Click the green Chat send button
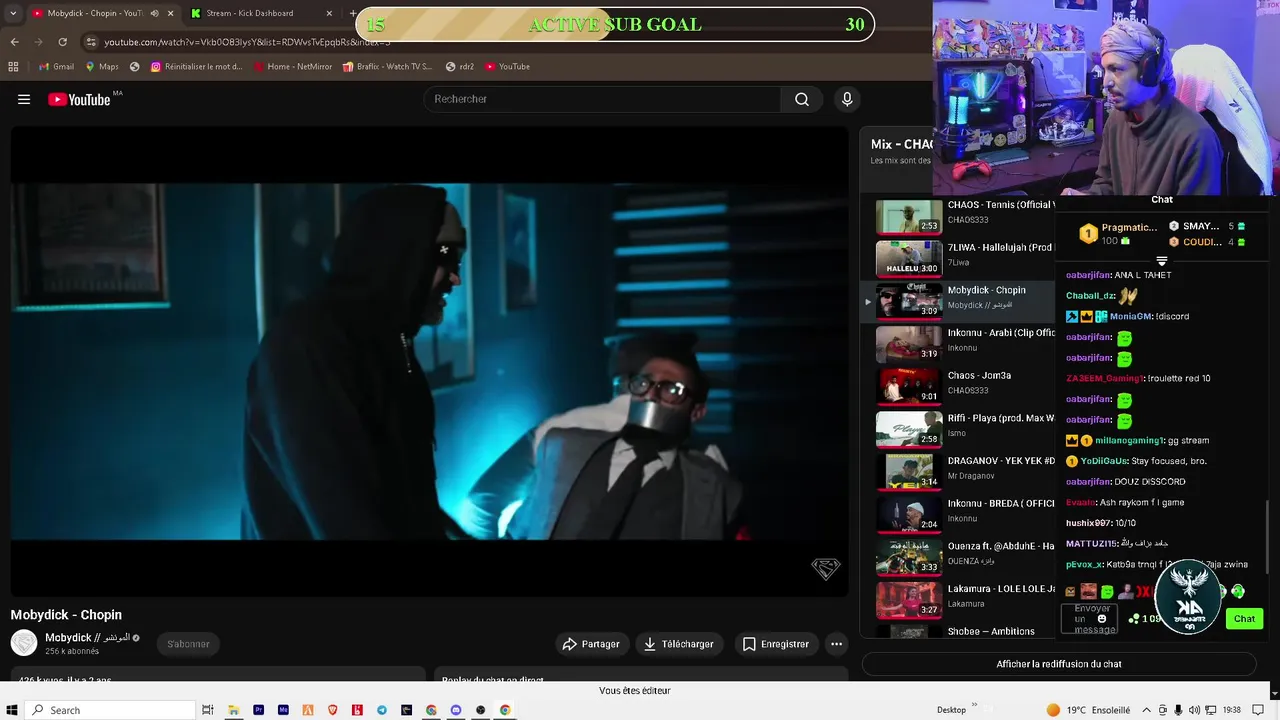The height and width of the screenshot is (720, 1280). coord(1244,619)
